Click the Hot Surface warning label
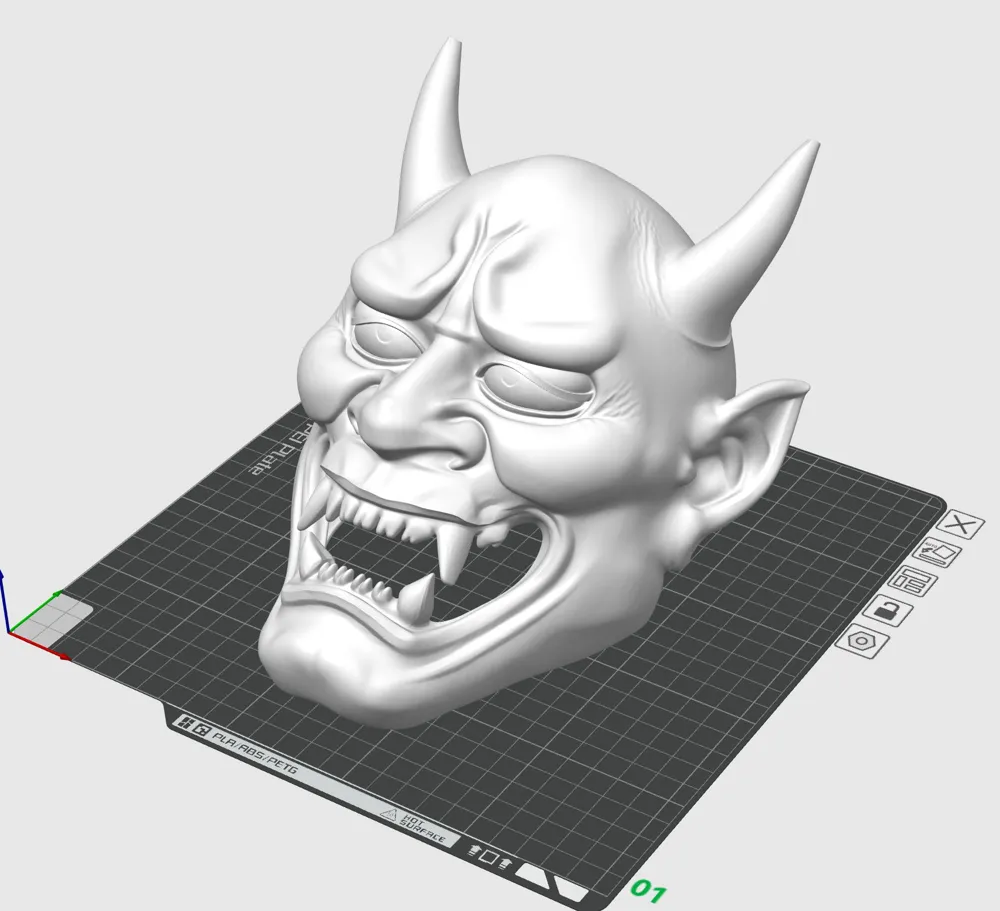The image size is (1000, 911). point(414,825)
